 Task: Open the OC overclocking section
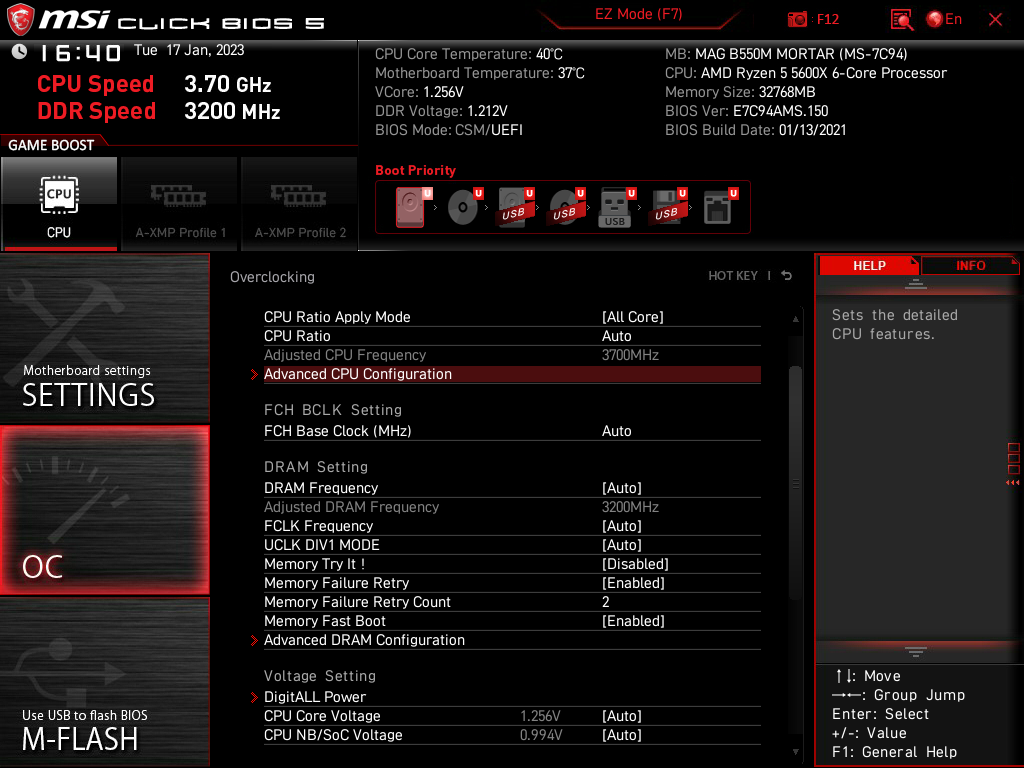tap(104, 511)
